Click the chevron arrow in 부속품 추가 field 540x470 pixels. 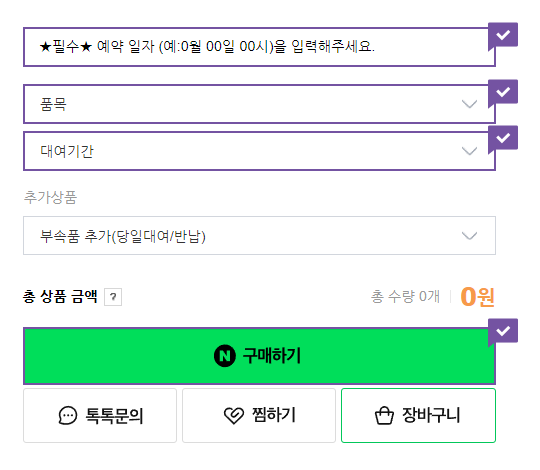(x=469, y=236)
